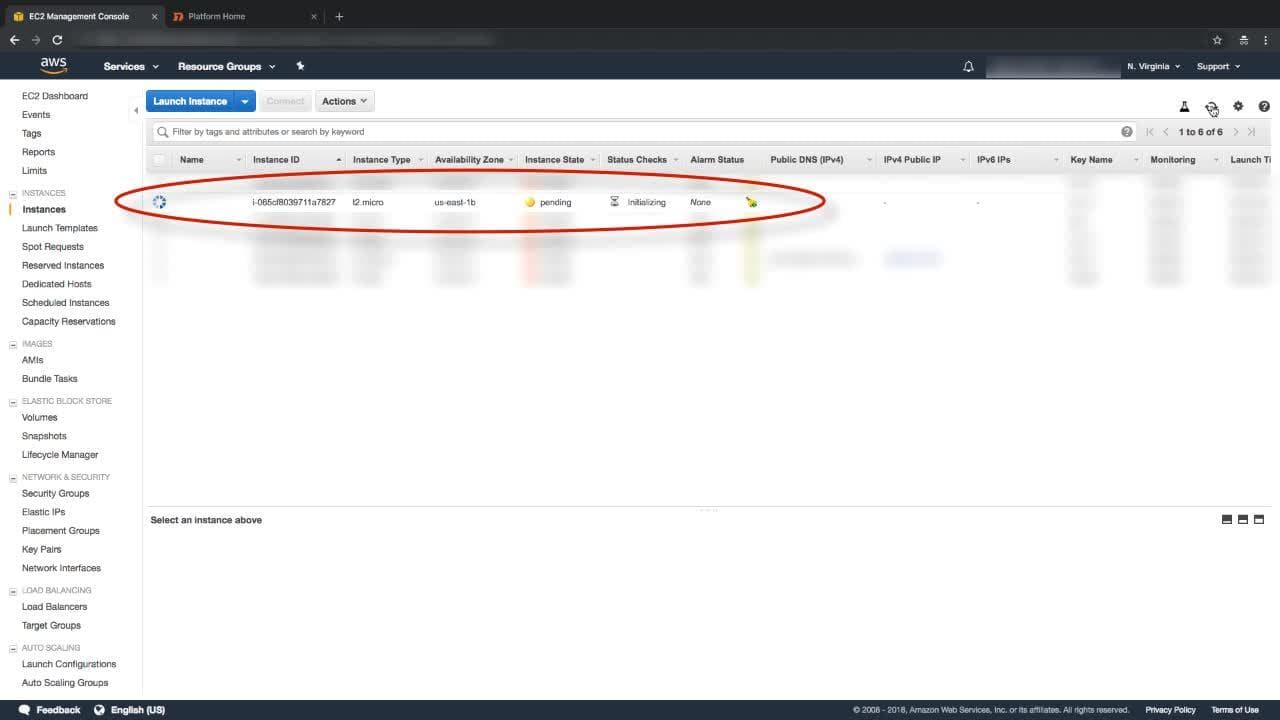Expand the Resource Groups menu
This screenshot has width=1280, height=720.
(226, 66)
